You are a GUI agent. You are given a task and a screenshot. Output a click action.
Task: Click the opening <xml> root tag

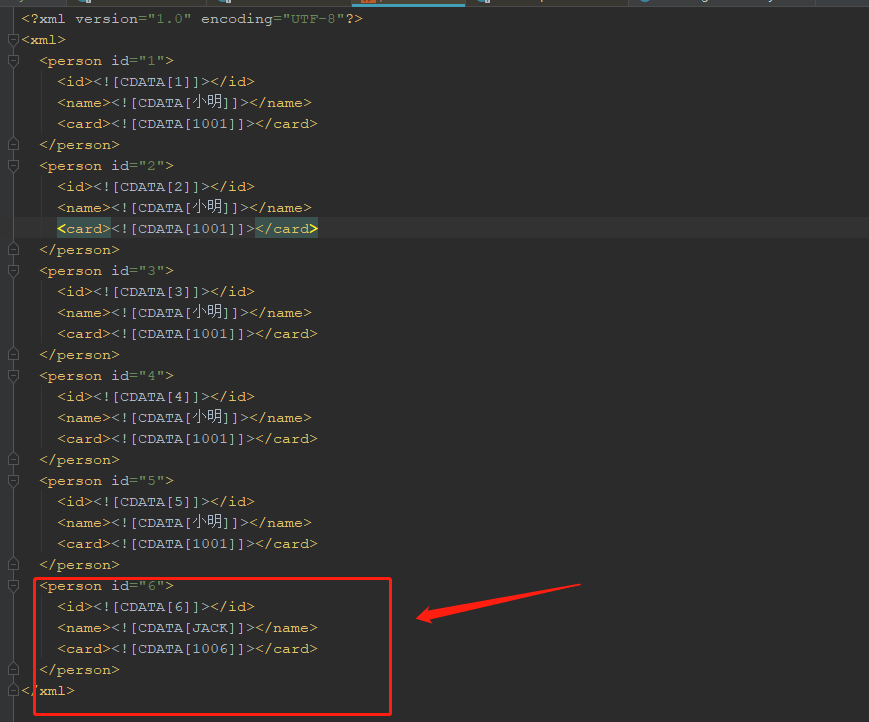(43, 40)
